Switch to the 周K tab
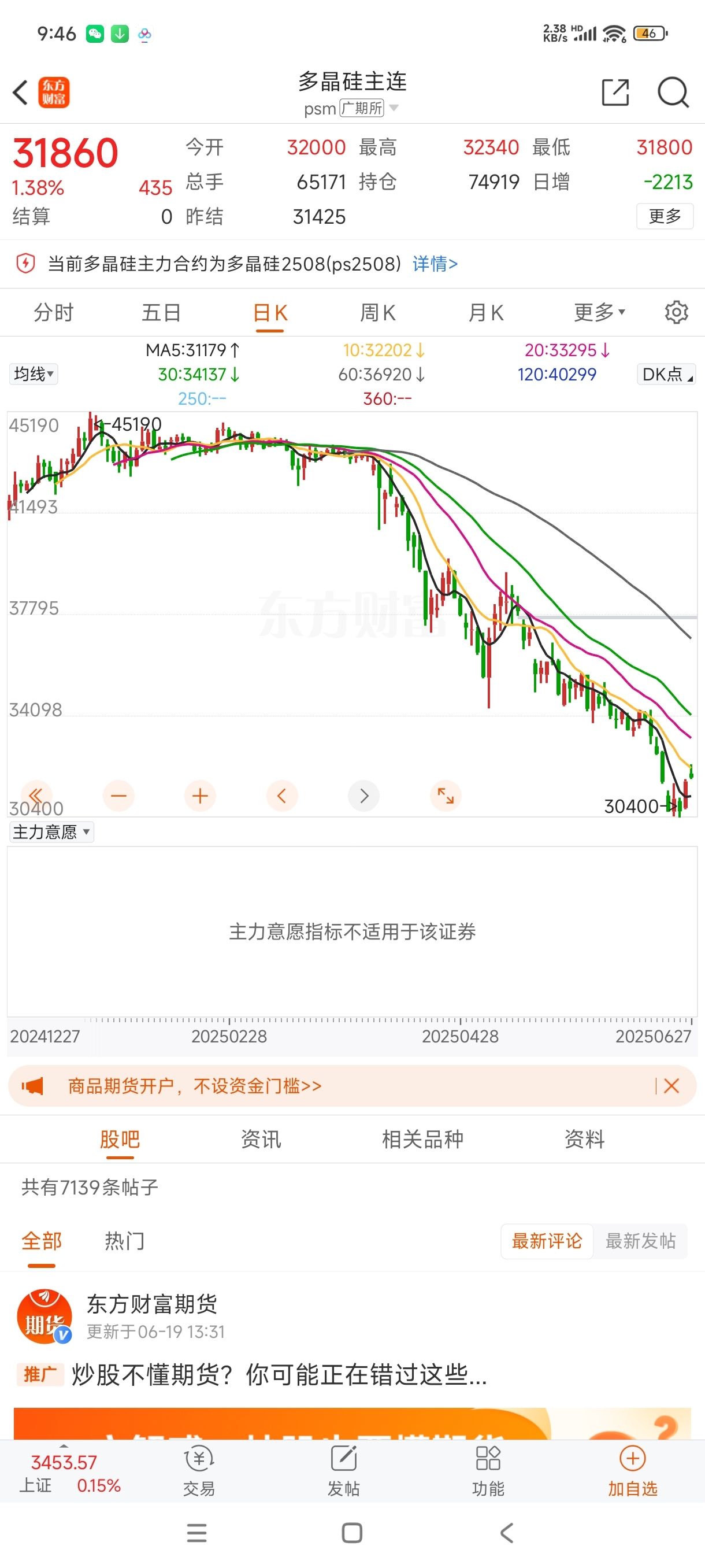Viewport: 705px width, 1568px height. pyautogui.click(x=378, y=312)
